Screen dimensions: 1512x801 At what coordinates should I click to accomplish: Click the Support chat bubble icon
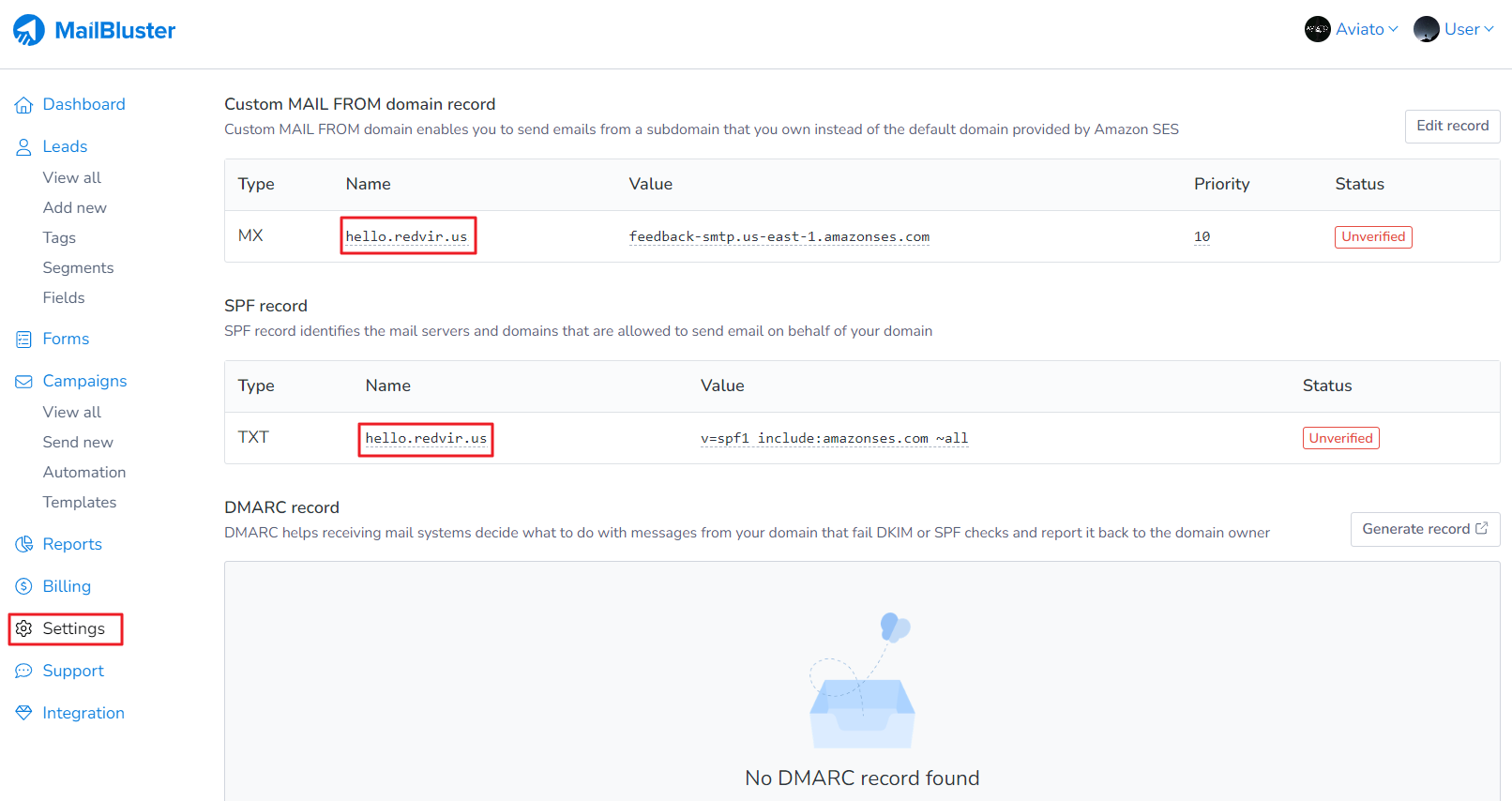23,672
